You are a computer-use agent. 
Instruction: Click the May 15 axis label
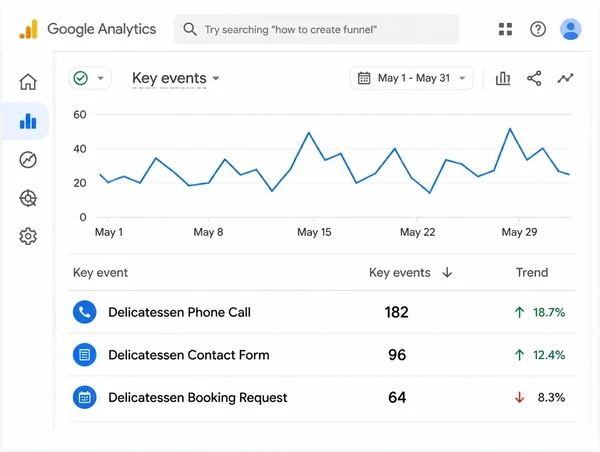[x=314, y=232]
